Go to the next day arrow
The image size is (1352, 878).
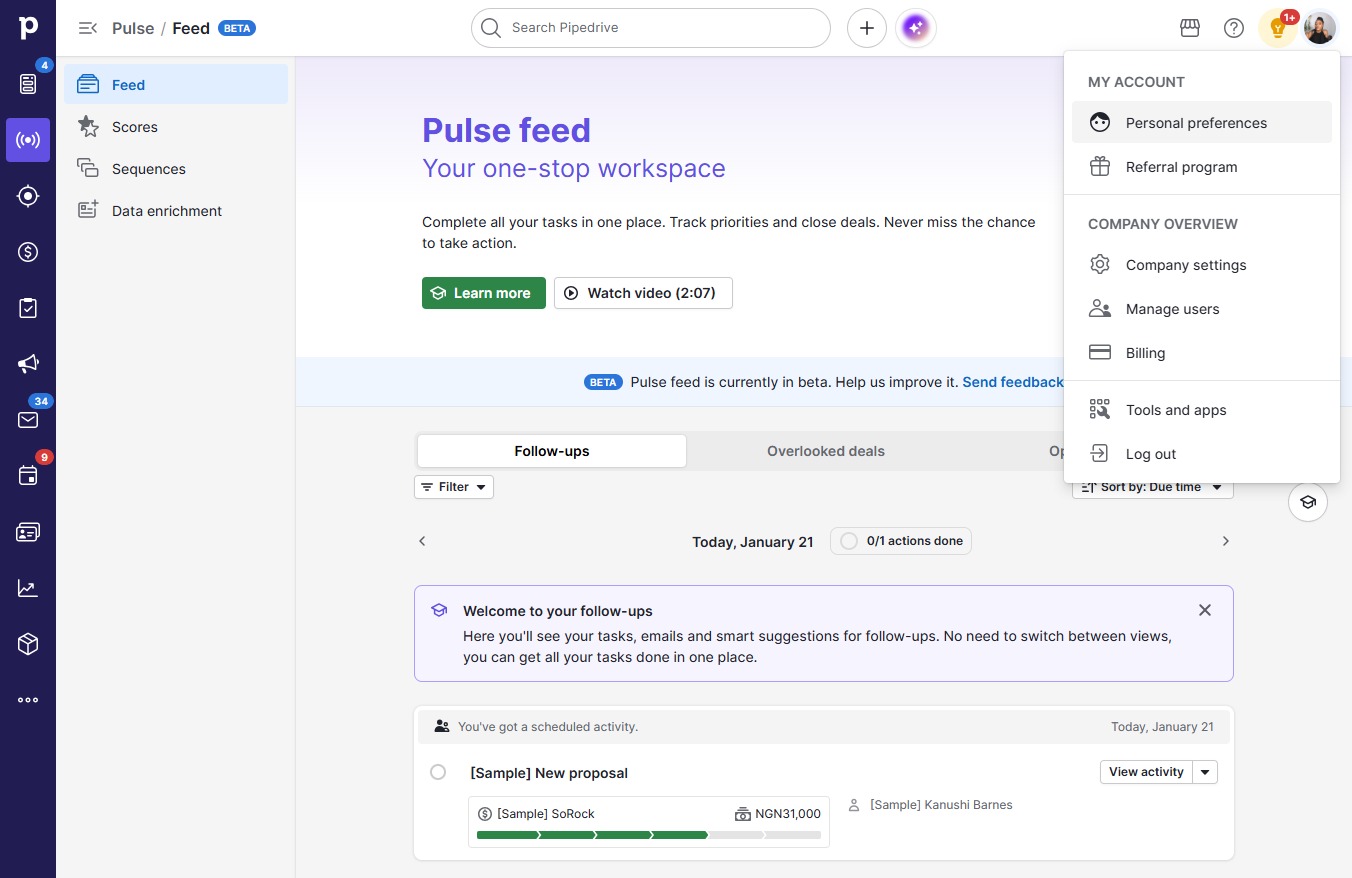[x=1226, y=541]
